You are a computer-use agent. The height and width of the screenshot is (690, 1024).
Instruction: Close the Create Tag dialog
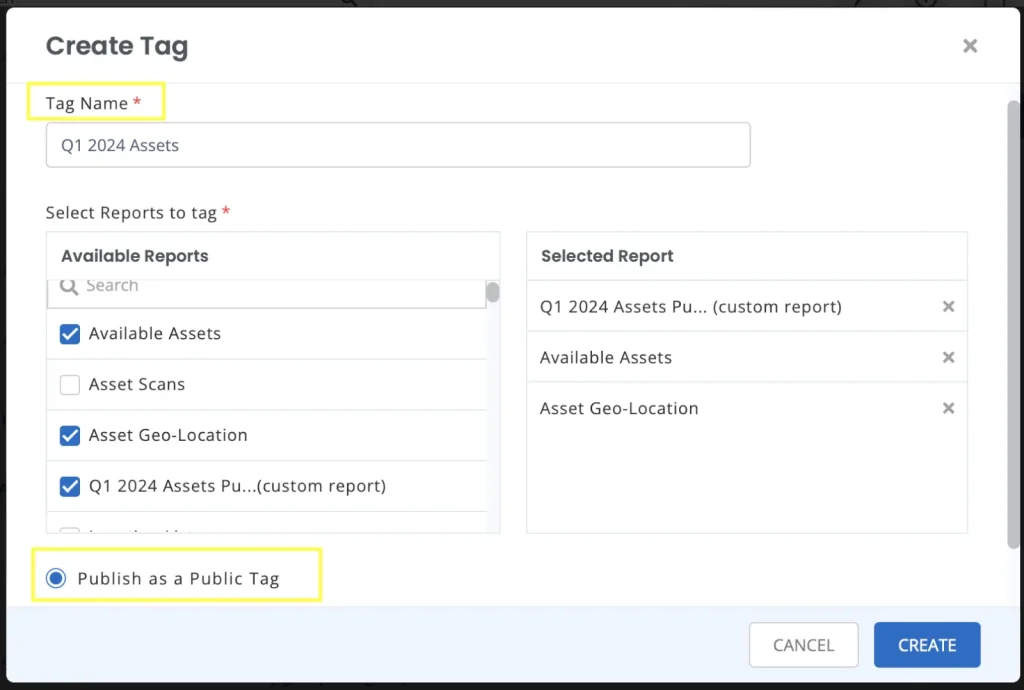(970, 46)
